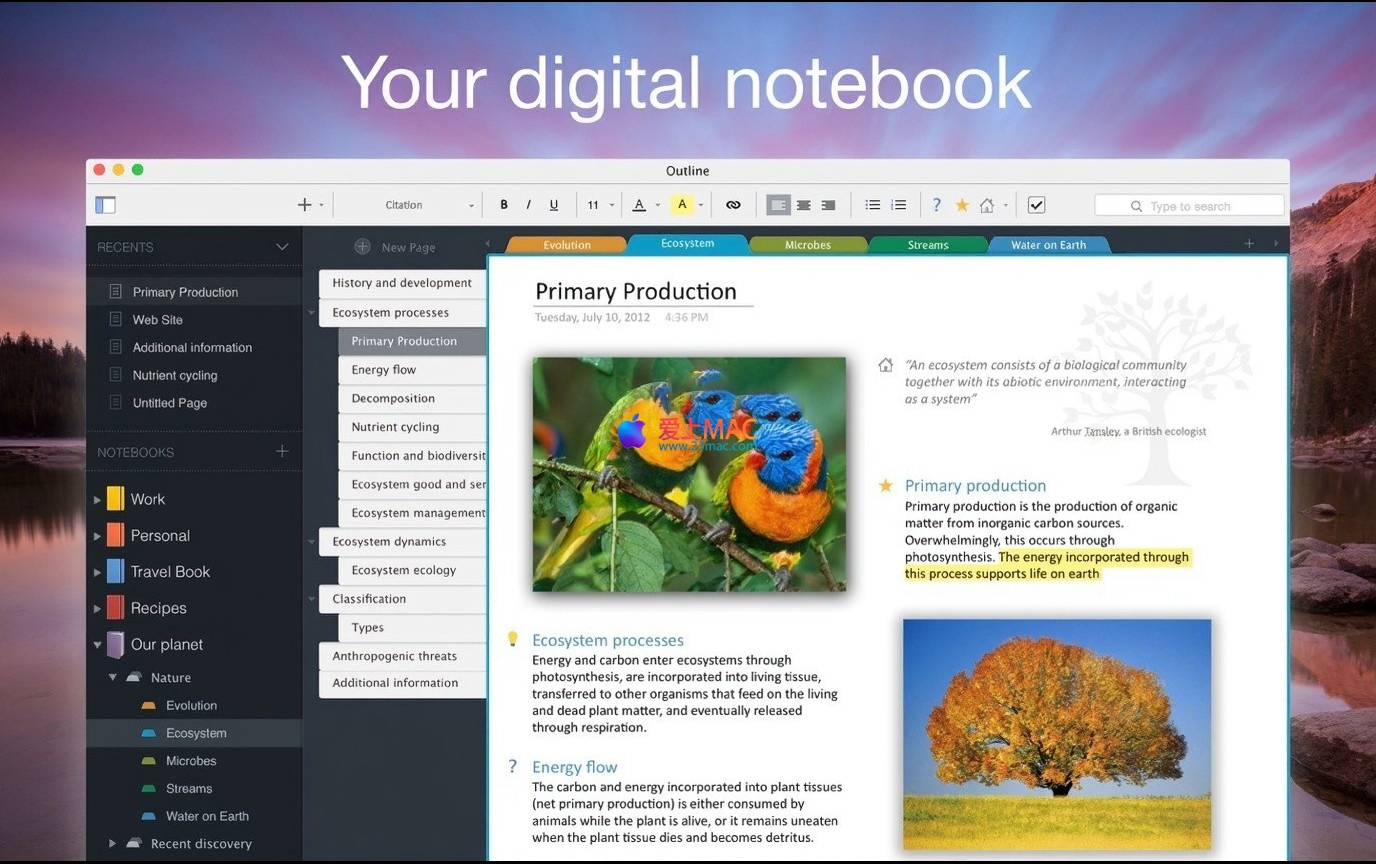The width and height of the screenshot is (1376, 864).
Task: Pick the yellow highlight color swatch
Action: pyautogui.click(x=682, y=205)
